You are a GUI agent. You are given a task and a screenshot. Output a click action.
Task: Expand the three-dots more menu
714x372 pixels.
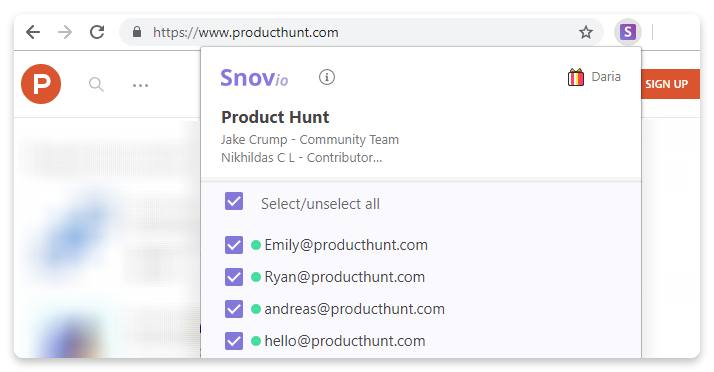coord(140,85)
